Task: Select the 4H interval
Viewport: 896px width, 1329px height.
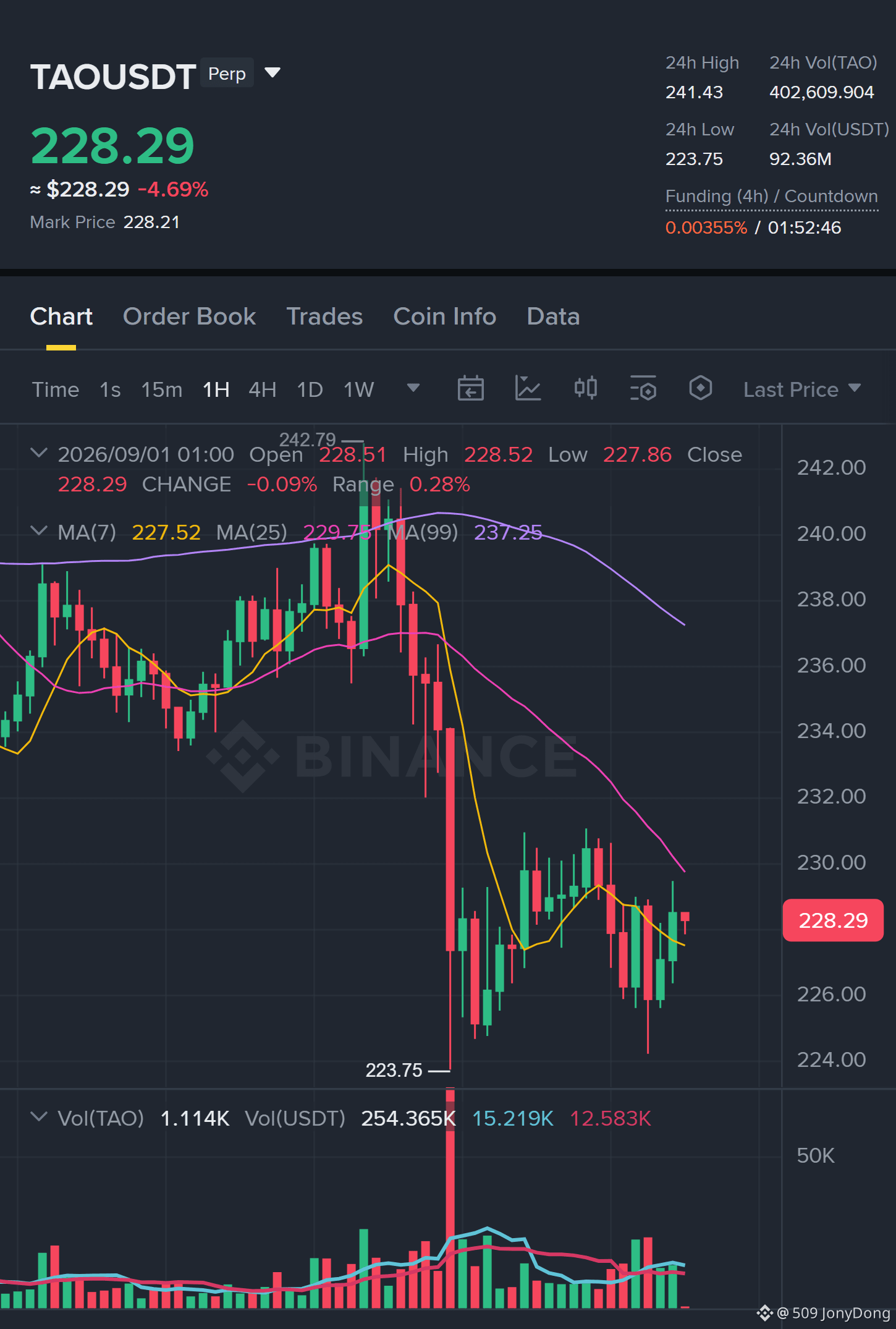Action: pyautogui.click(x=262, y=389)
